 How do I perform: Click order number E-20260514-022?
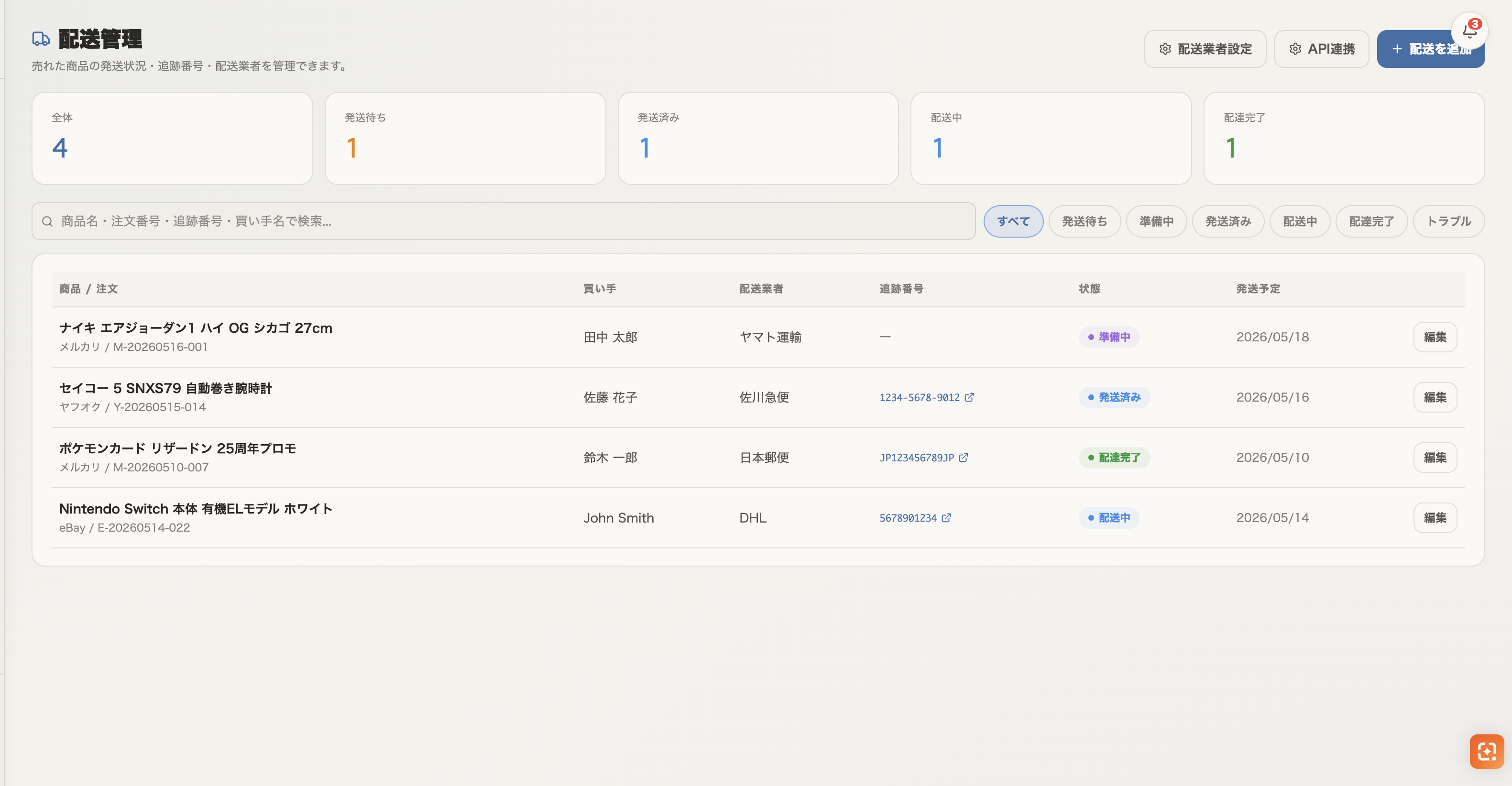(143, 528)
